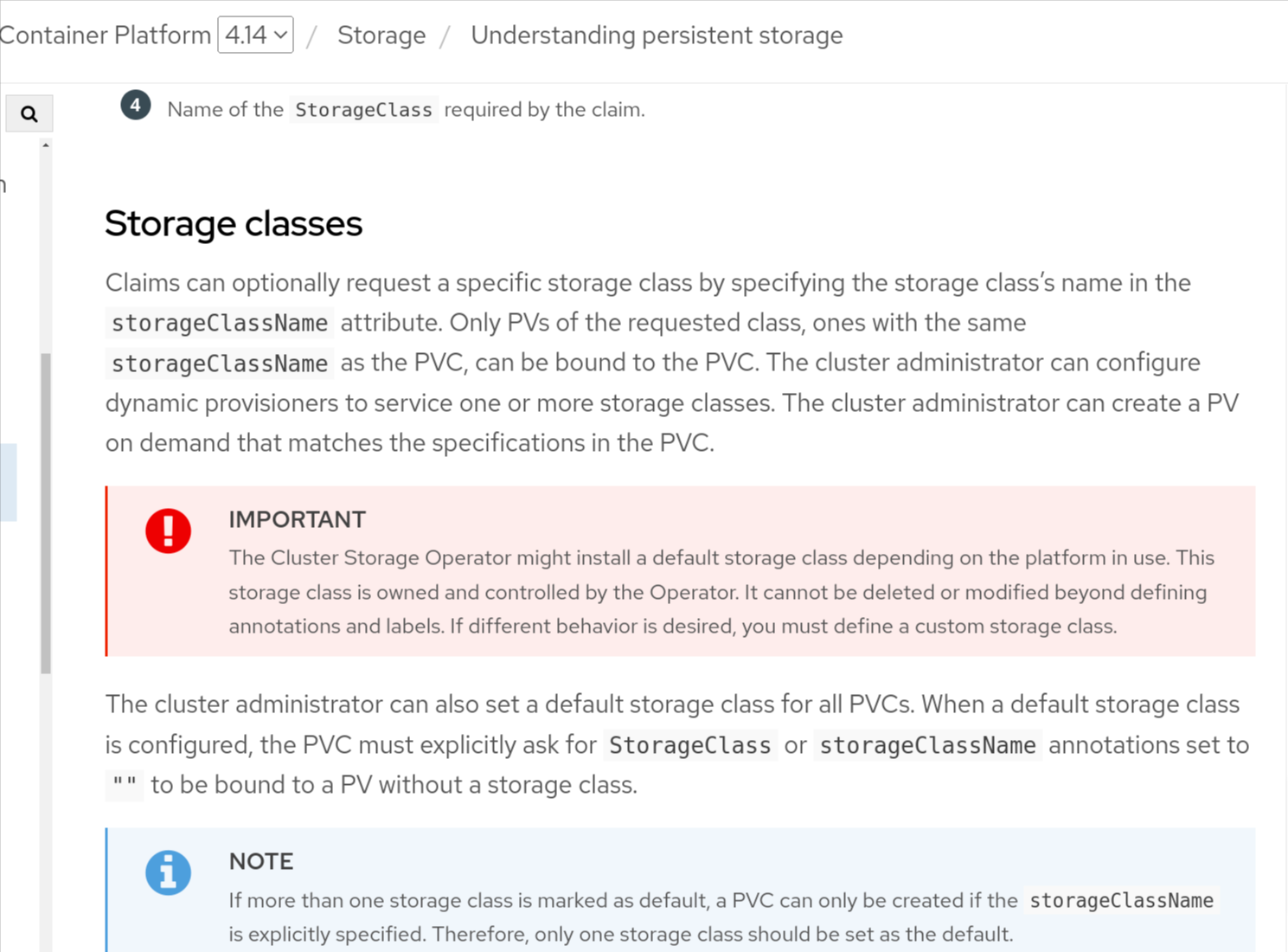Select callout marker number 4
1288x952 pixels.
(135, 105)
